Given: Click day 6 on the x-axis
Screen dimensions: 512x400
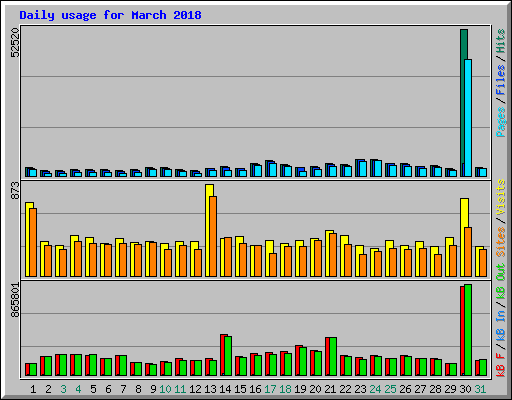Looking at the screenshot, I should tap(108, 389).
